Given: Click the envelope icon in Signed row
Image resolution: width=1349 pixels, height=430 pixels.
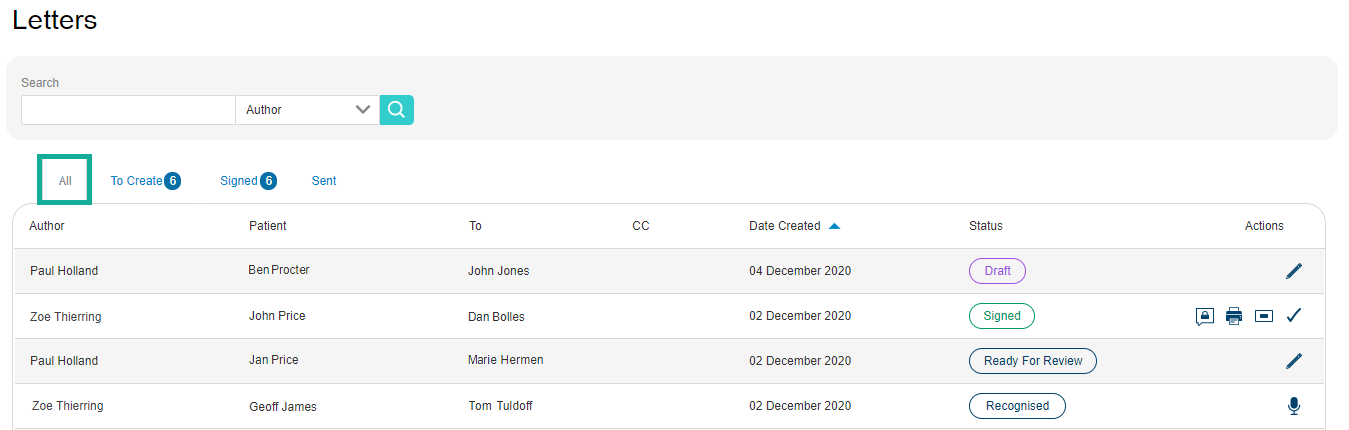Looking at the screenshot, I should (x=1264, y=316).
